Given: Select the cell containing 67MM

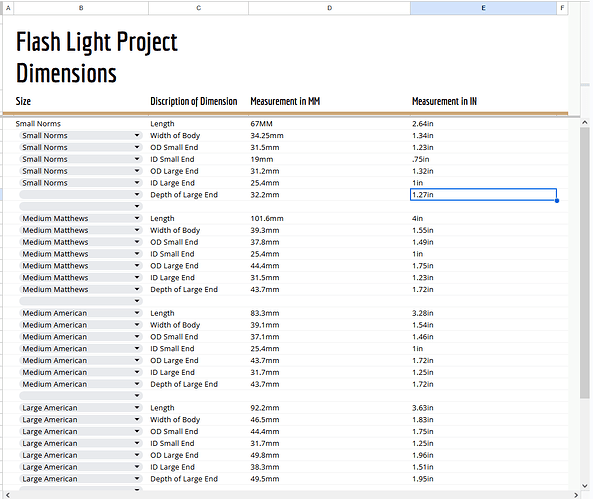Looking at the screenshot, I should tap(329, 124).
